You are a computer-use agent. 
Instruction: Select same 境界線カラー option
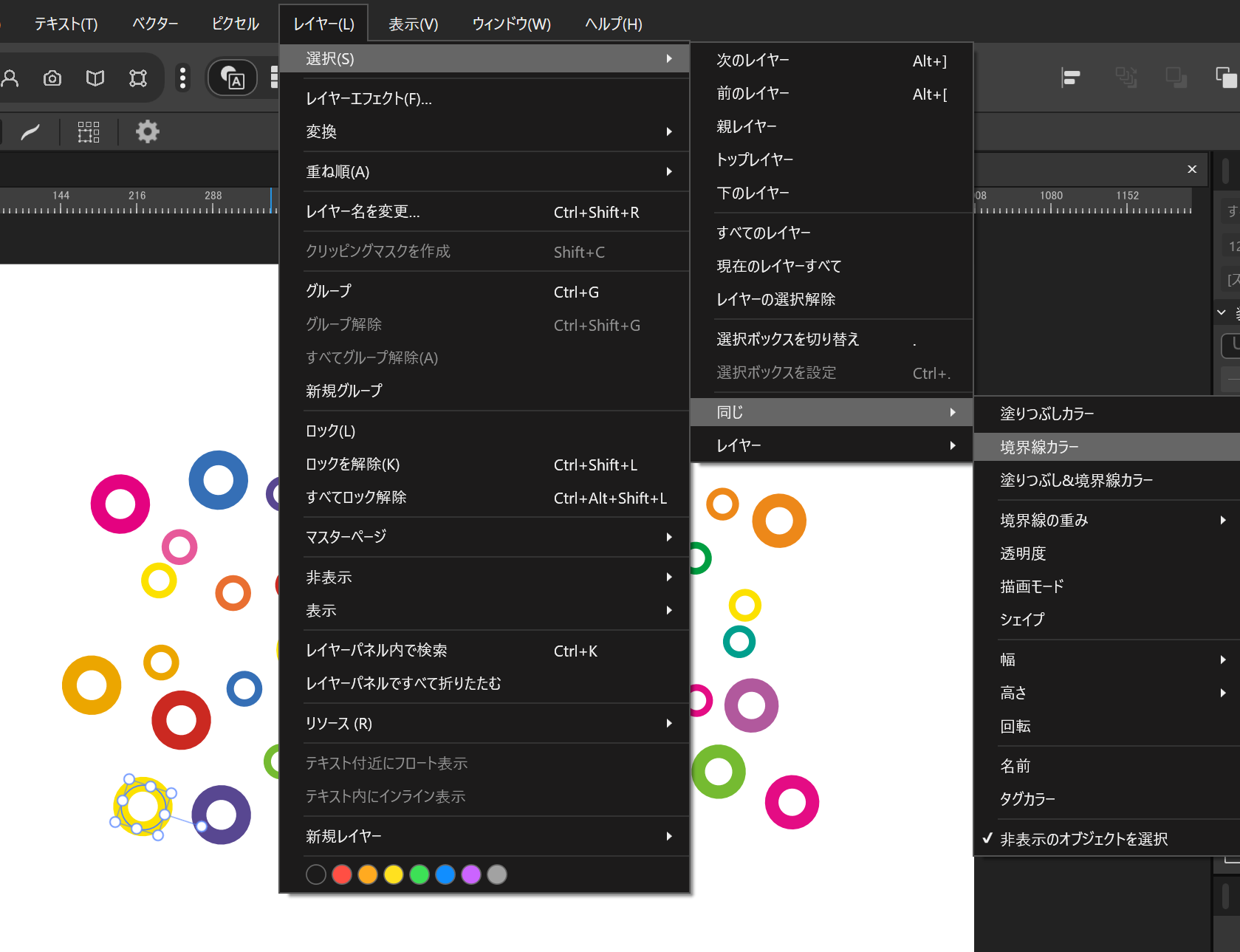(x=1106, y=447)
